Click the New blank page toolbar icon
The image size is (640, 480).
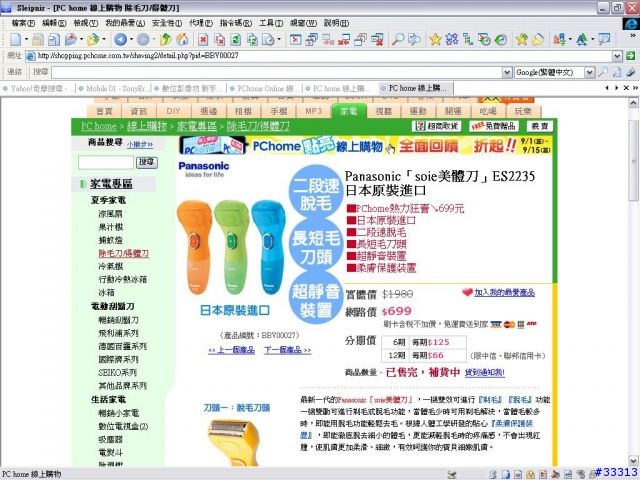(16, 39)
